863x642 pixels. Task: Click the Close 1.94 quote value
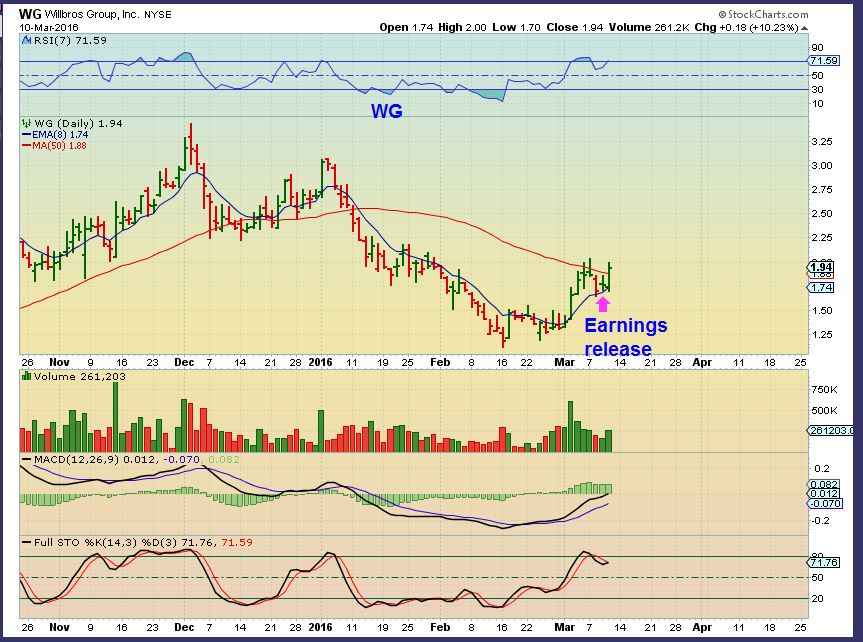tap(575, 27)
